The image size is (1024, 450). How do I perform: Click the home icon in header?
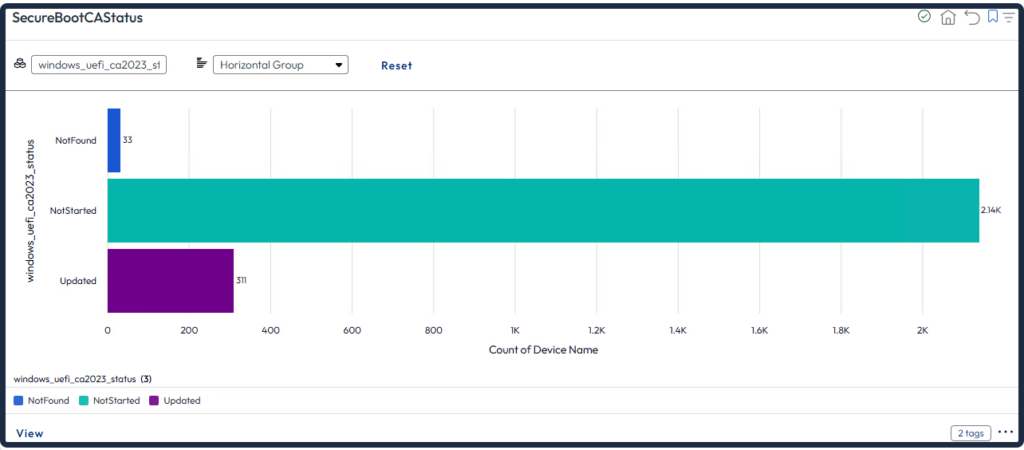pos(948,17)
